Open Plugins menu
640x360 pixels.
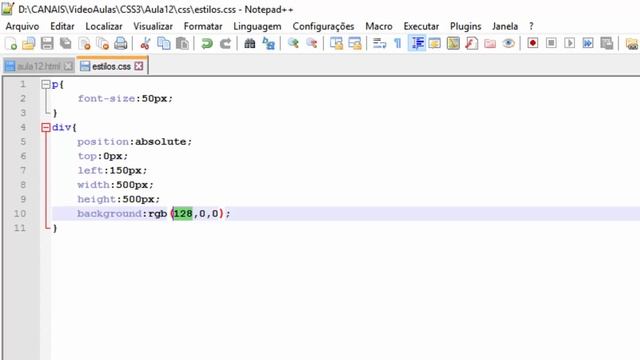click(x=466, y=26)
